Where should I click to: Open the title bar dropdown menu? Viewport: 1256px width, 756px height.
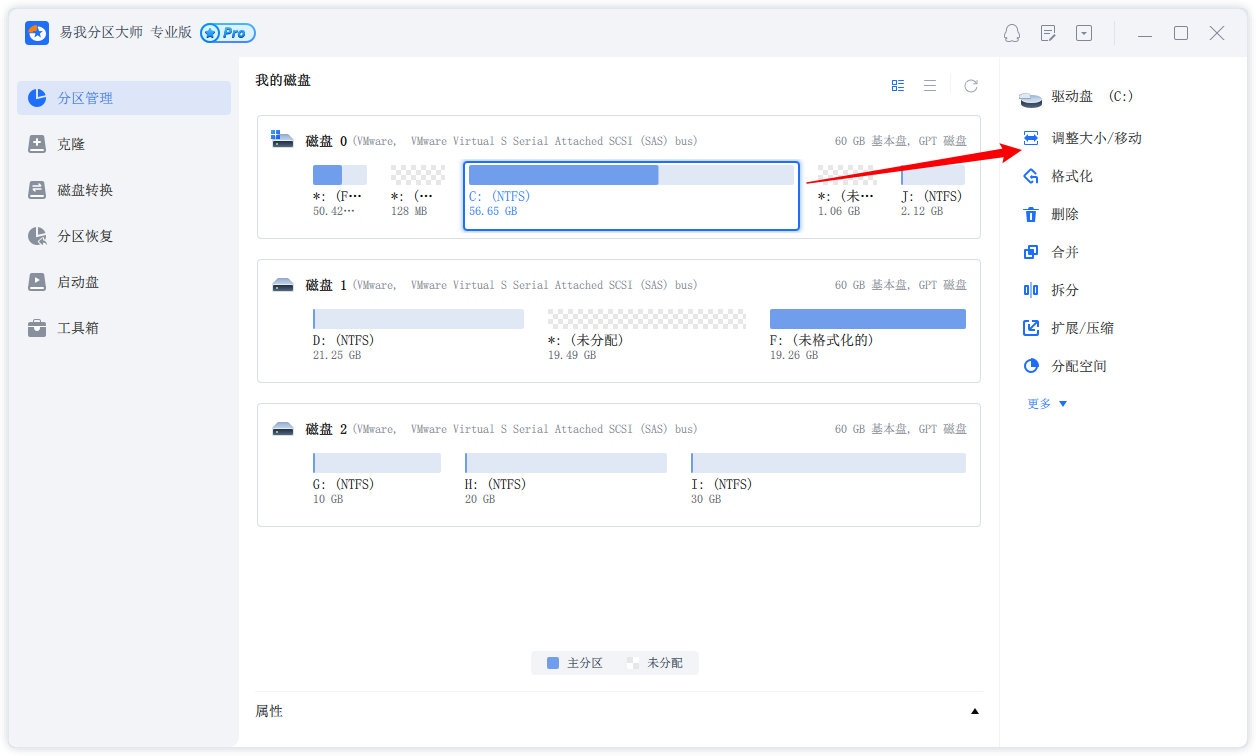1084,33
